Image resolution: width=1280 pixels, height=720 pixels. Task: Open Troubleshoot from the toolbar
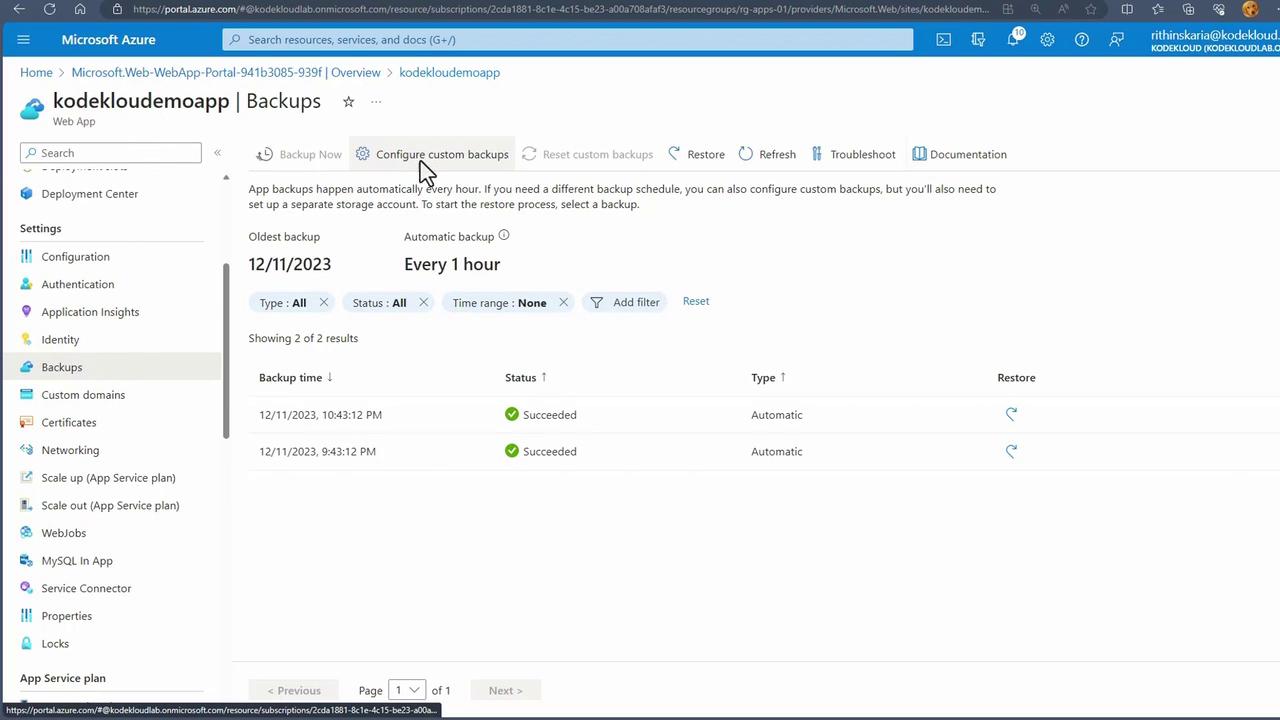click(x=853, y=154)
